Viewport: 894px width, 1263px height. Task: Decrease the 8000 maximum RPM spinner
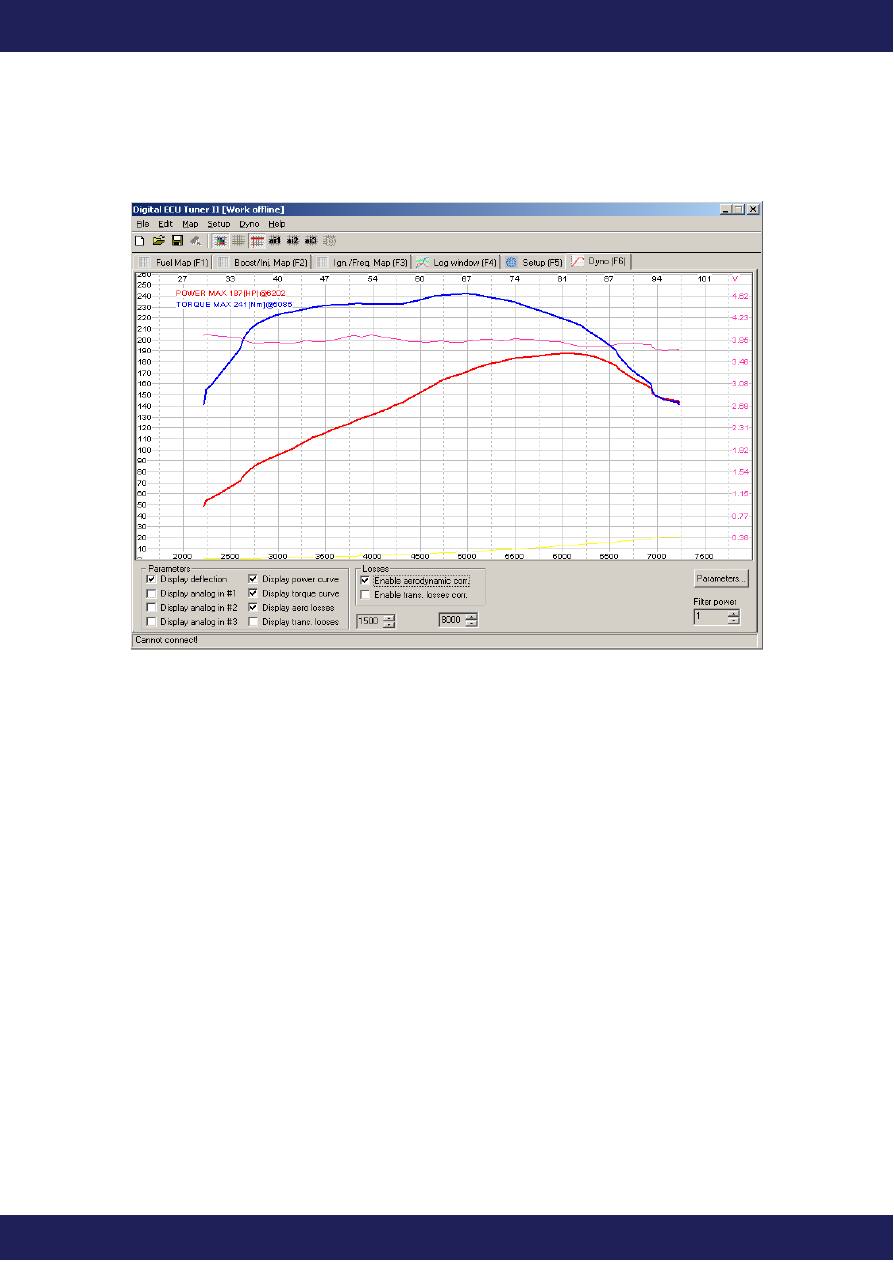tap(471, 624)
